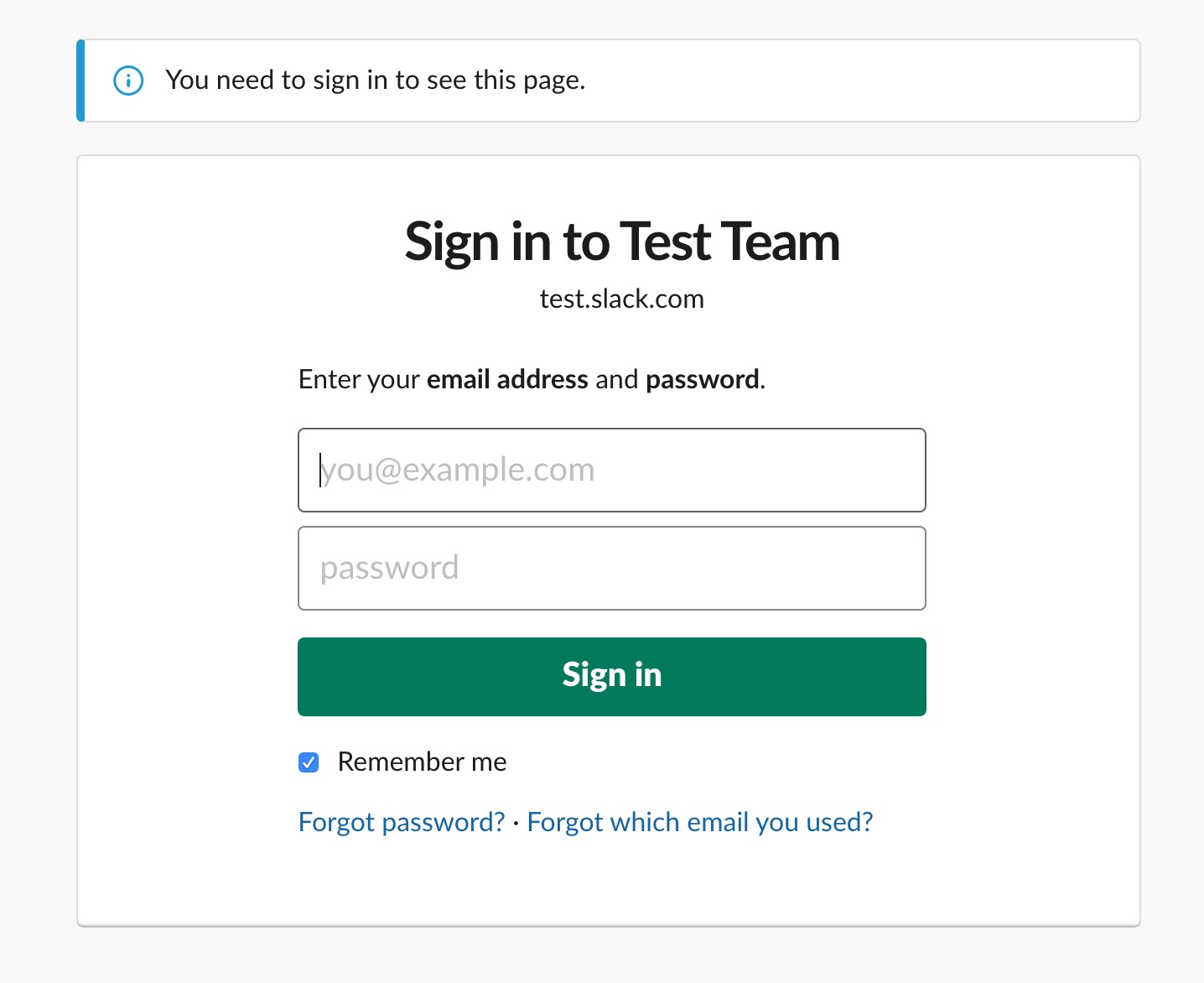
Task: Click the bold 'email address' words
Action: tap(507, 380)
